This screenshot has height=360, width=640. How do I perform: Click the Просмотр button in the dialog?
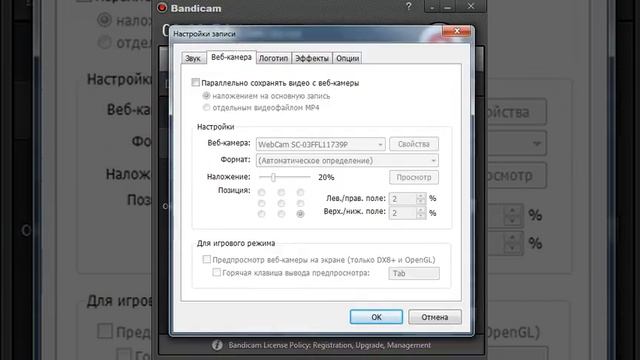[x=414, y=177]
